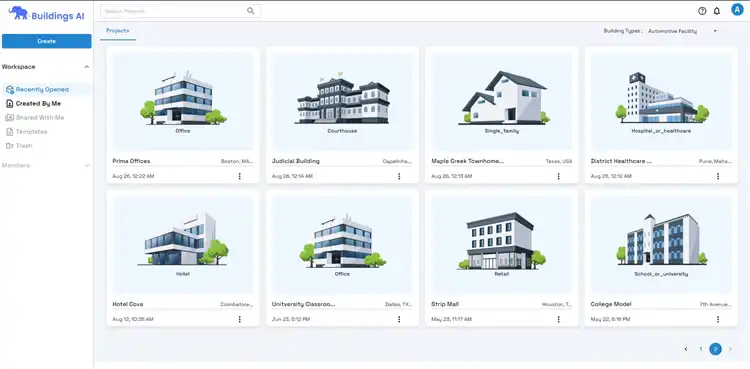Click the Strip Mall project title
Screen dimensions: 750x369
[445, 304]
